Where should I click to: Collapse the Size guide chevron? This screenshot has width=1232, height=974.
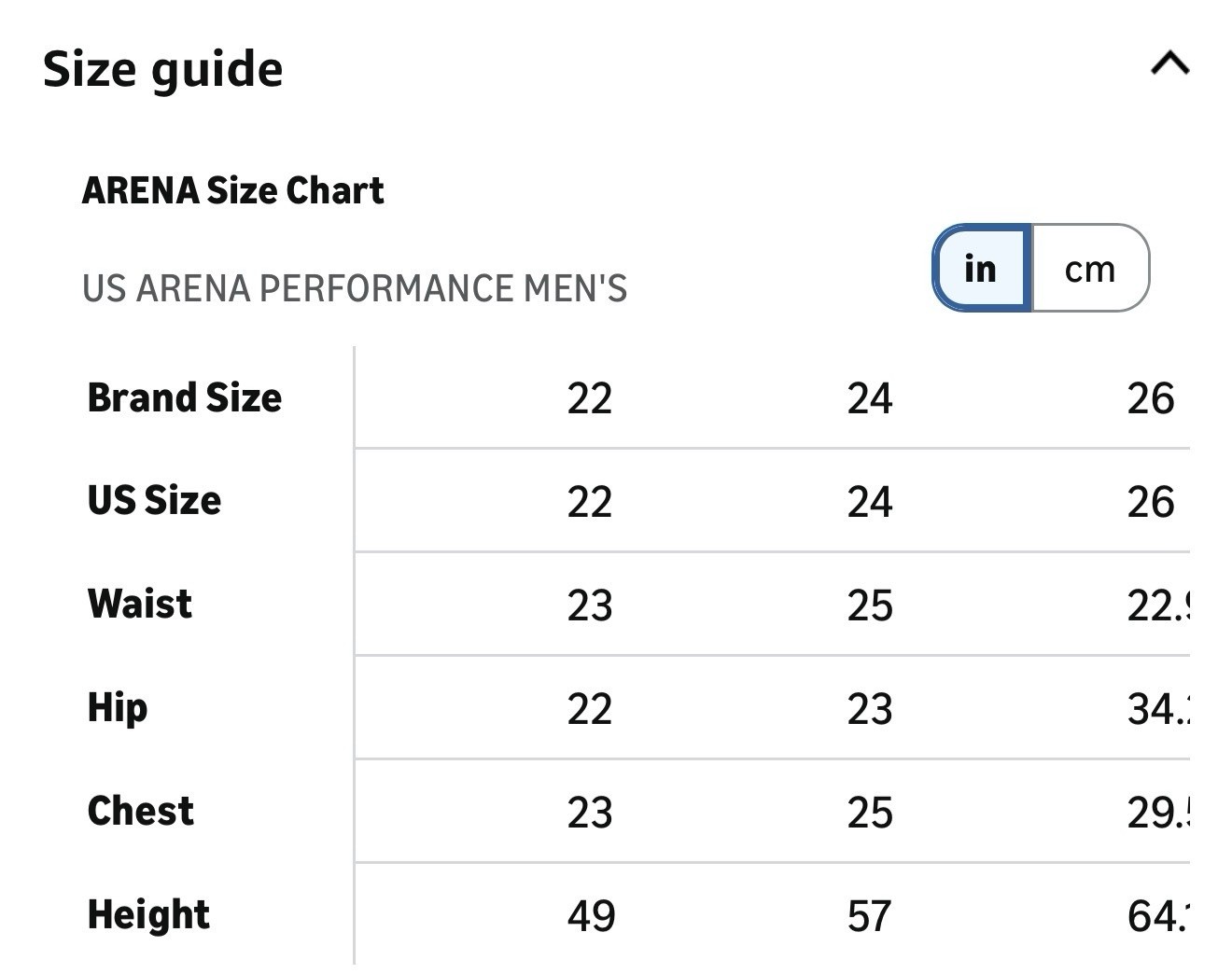[x=1169, y=64]
